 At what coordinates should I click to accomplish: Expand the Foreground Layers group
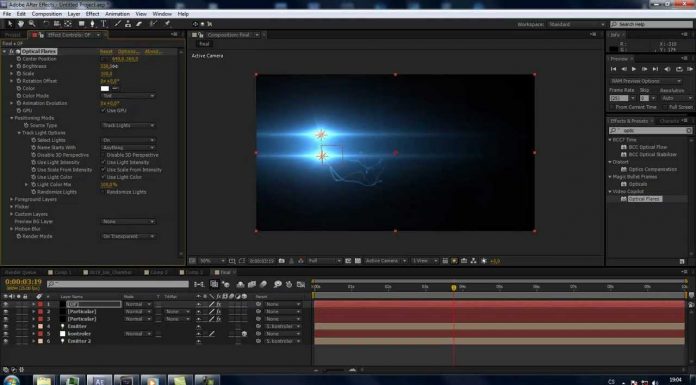click(x=12, y=199)
